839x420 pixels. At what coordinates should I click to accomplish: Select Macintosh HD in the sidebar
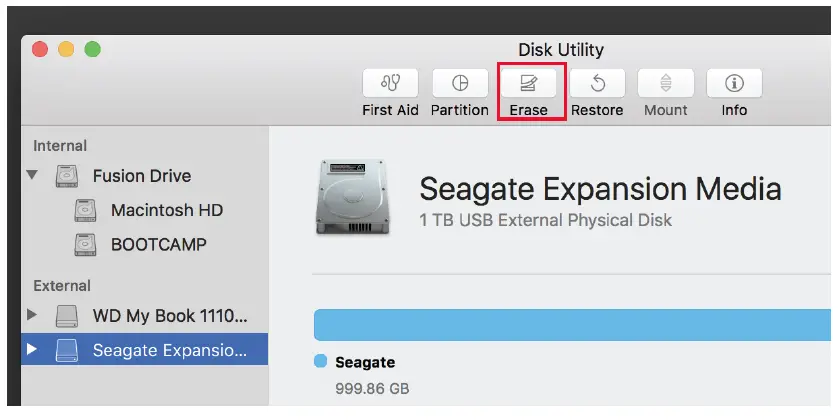point(166,210)
